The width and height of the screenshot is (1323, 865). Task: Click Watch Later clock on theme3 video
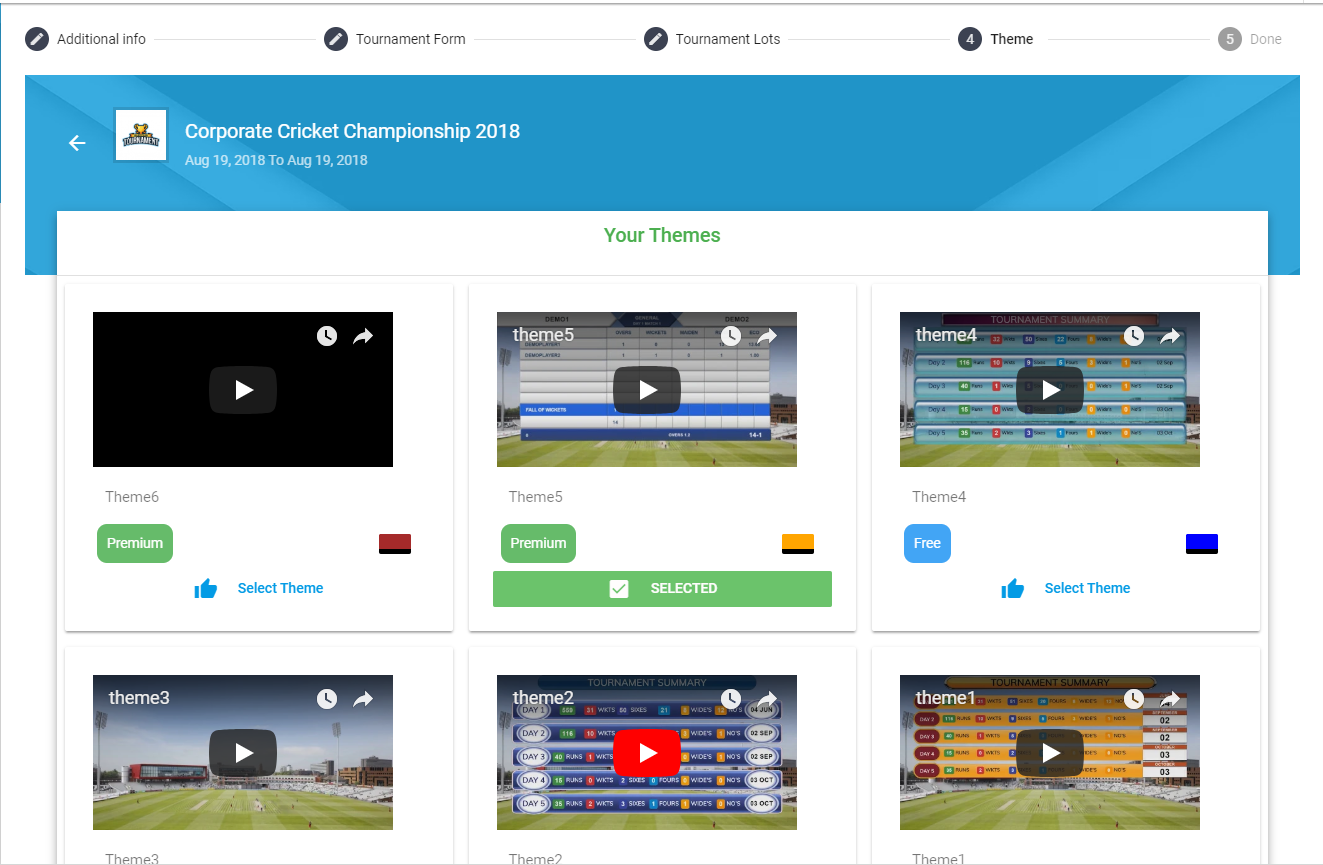327,699
